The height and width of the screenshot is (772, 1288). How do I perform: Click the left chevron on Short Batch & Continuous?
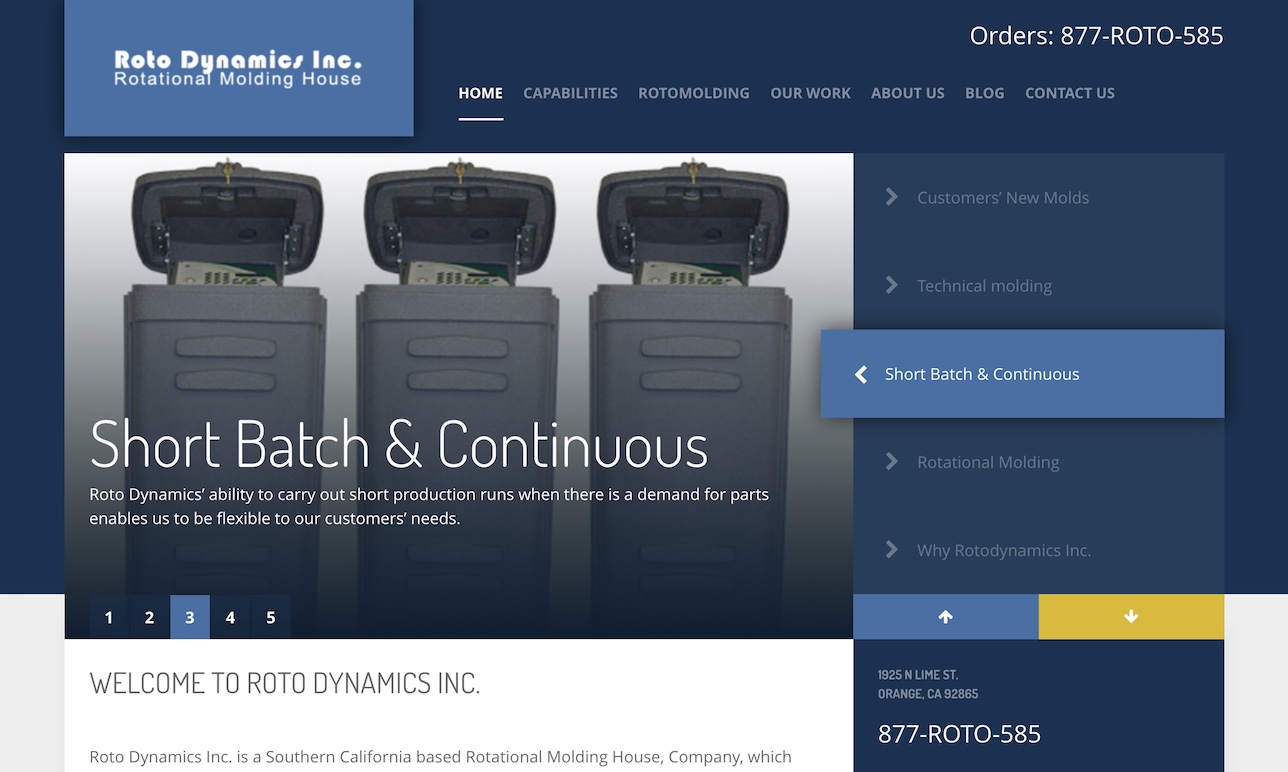pyautogui.click(x=860, y=374)
